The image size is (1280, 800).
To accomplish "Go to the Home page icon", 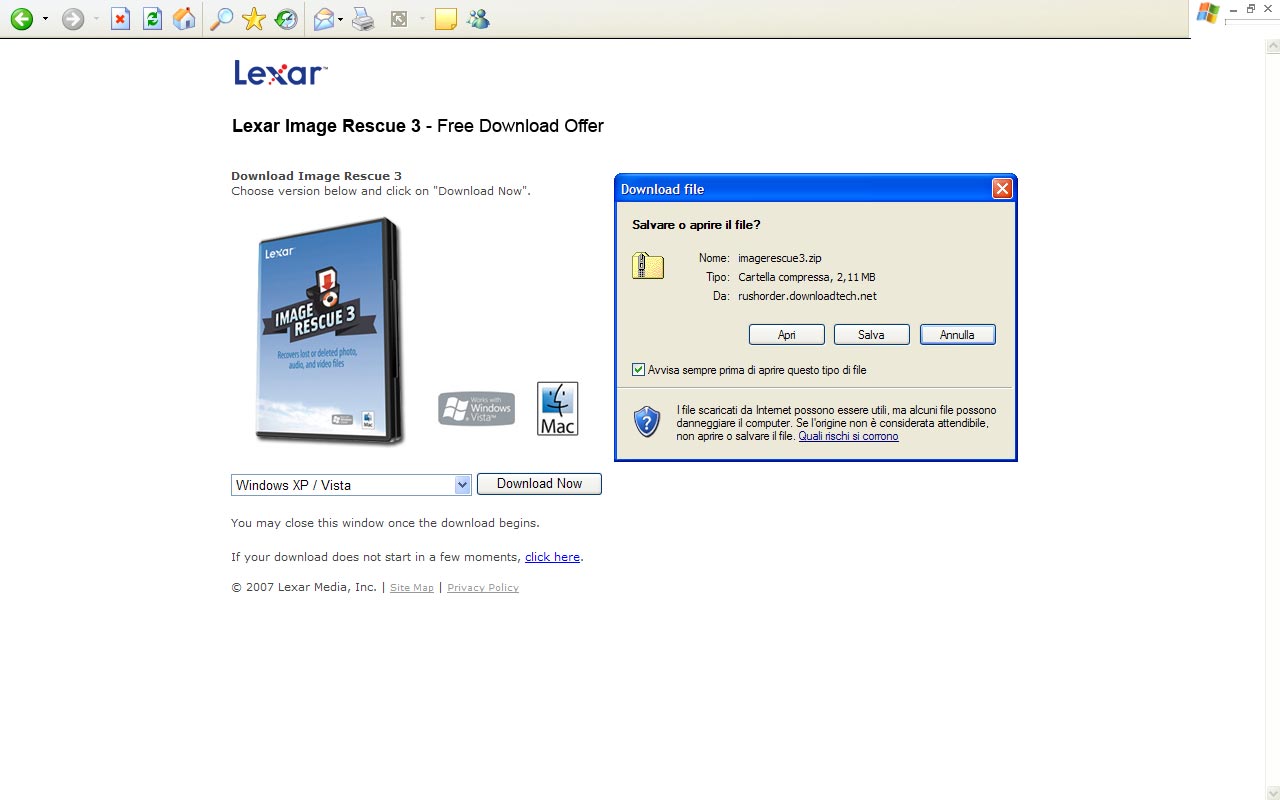I will click(184, 19).
